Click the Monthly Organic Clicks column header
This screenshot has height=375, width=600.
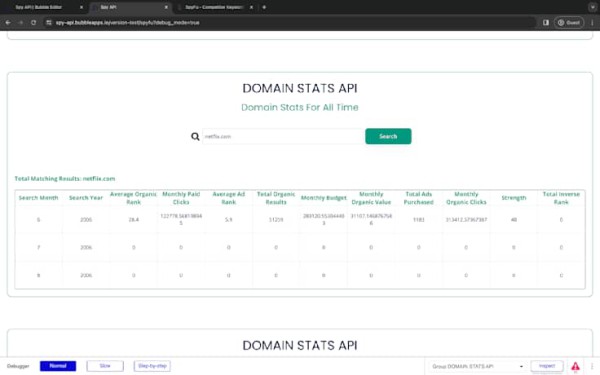[466, 198]
